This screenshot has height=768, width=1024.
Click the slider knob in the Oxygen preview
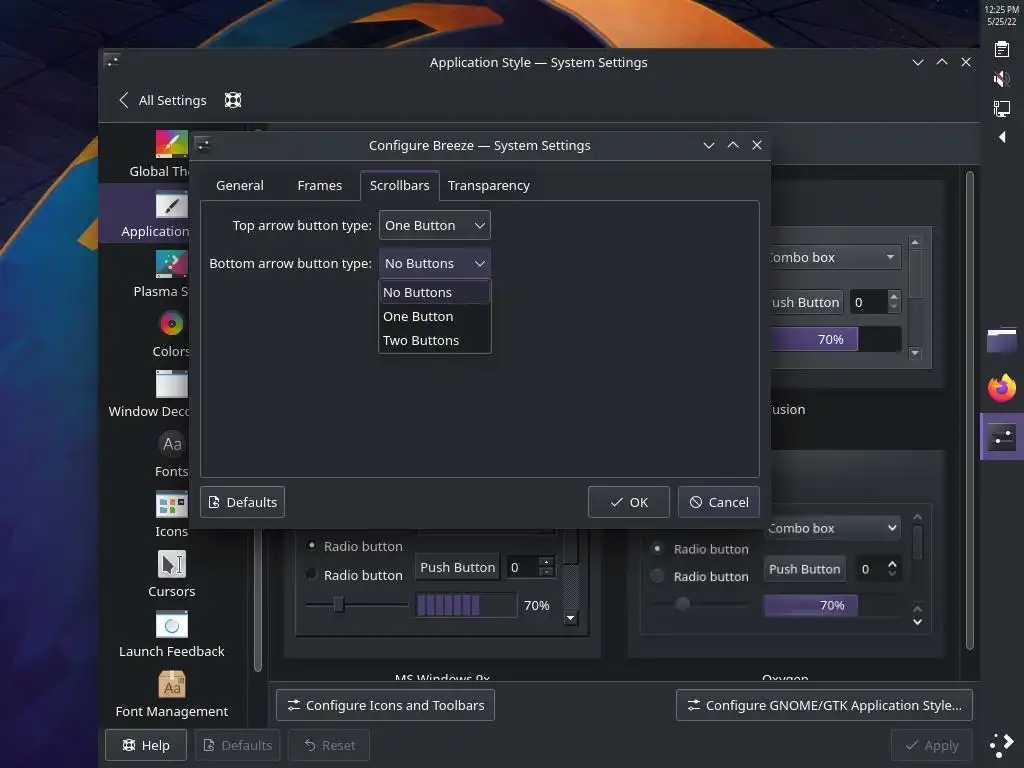682,603
